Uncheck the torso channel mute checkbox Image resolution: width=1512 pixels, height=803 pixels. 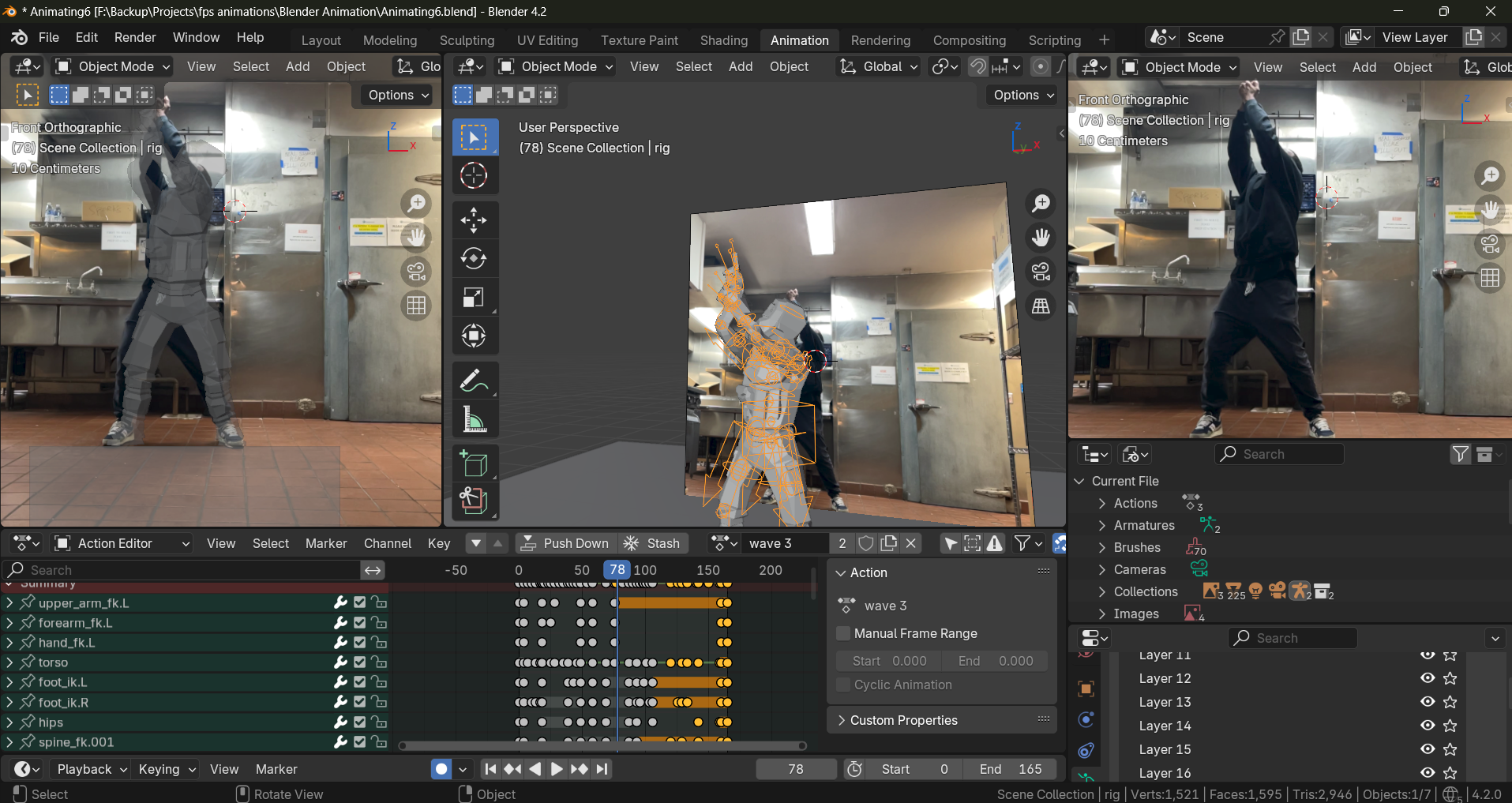click(x=360, y=662)
